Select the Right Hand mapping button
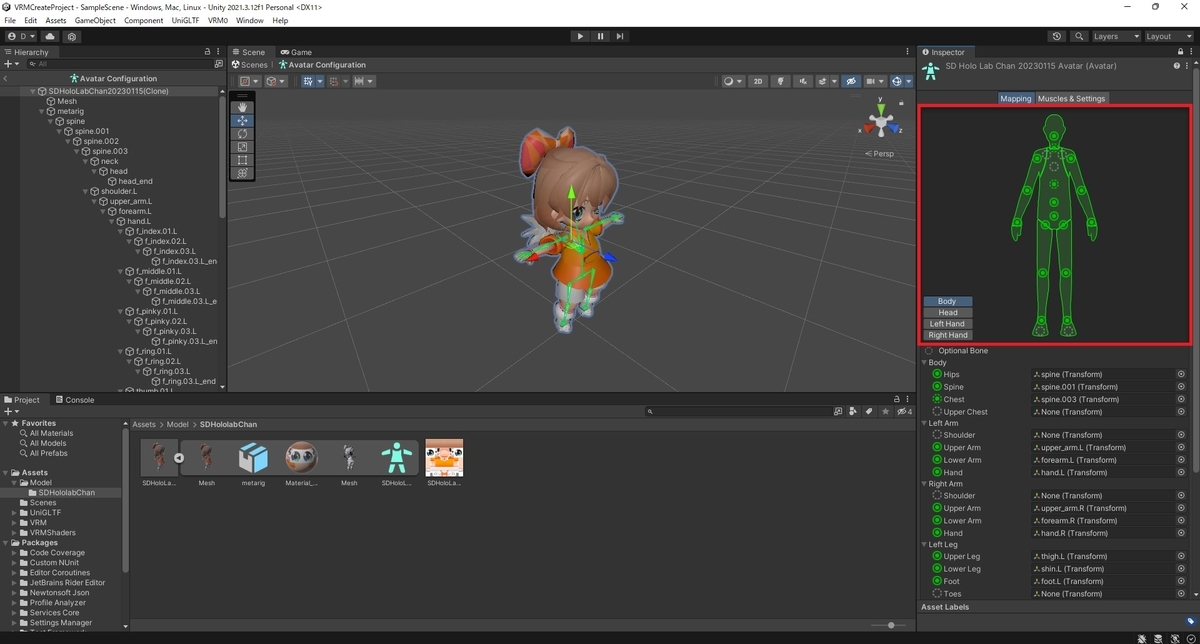Viewport: 1200px width, 644px height. pos(947,335)
